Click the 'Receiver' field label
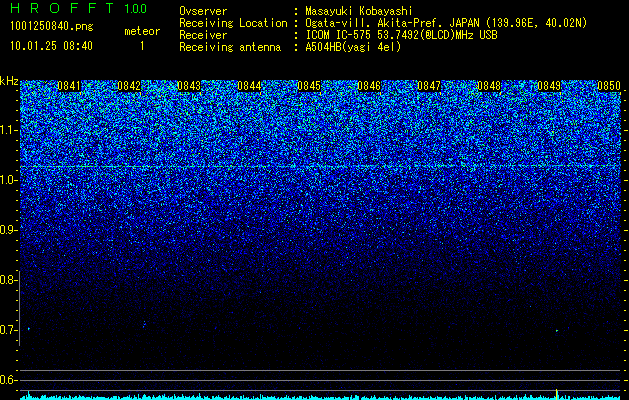Image resolution: width=629 pixels, height=400 pixels. [203, 35]
